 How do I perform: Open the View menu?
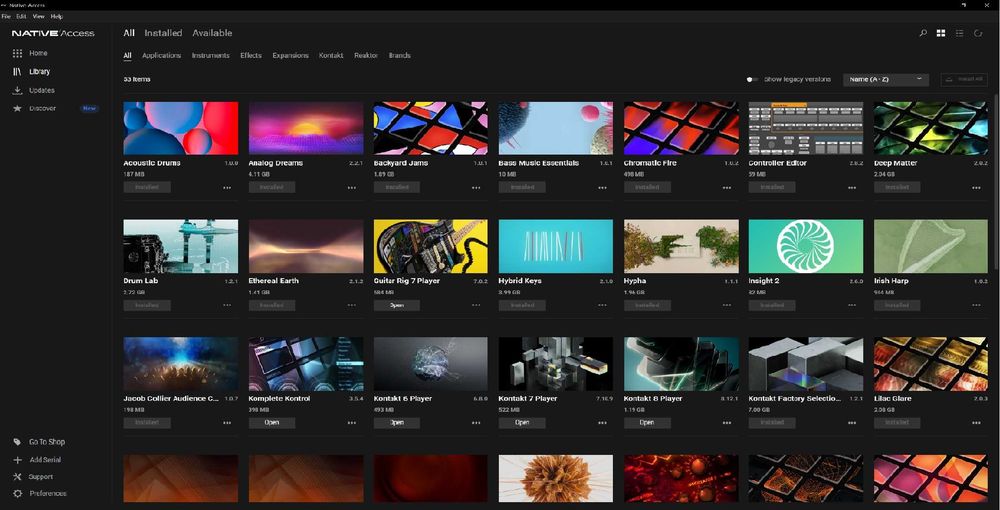click(x=38, y=16)
